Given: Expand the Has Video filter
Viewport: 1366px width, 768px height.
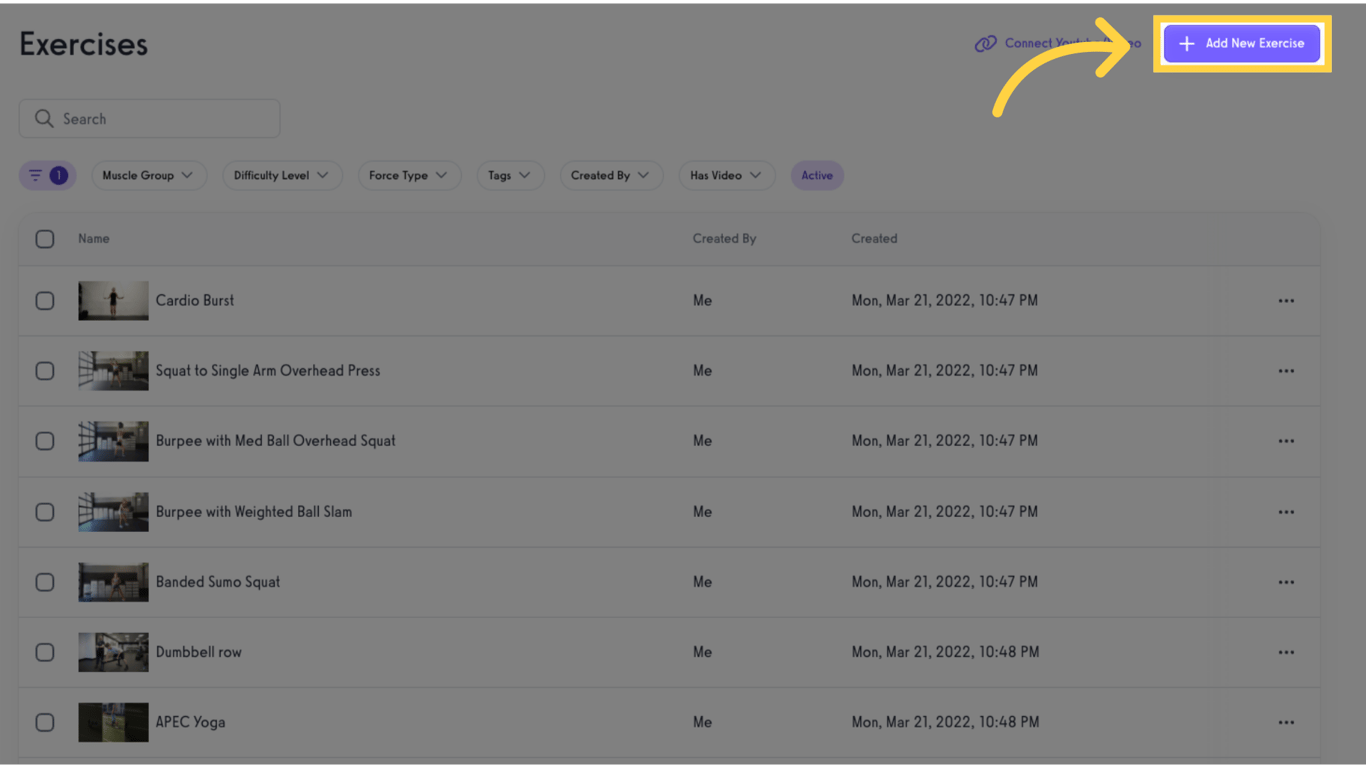Looking at the screenshot, I should click(x=725, y=176).
